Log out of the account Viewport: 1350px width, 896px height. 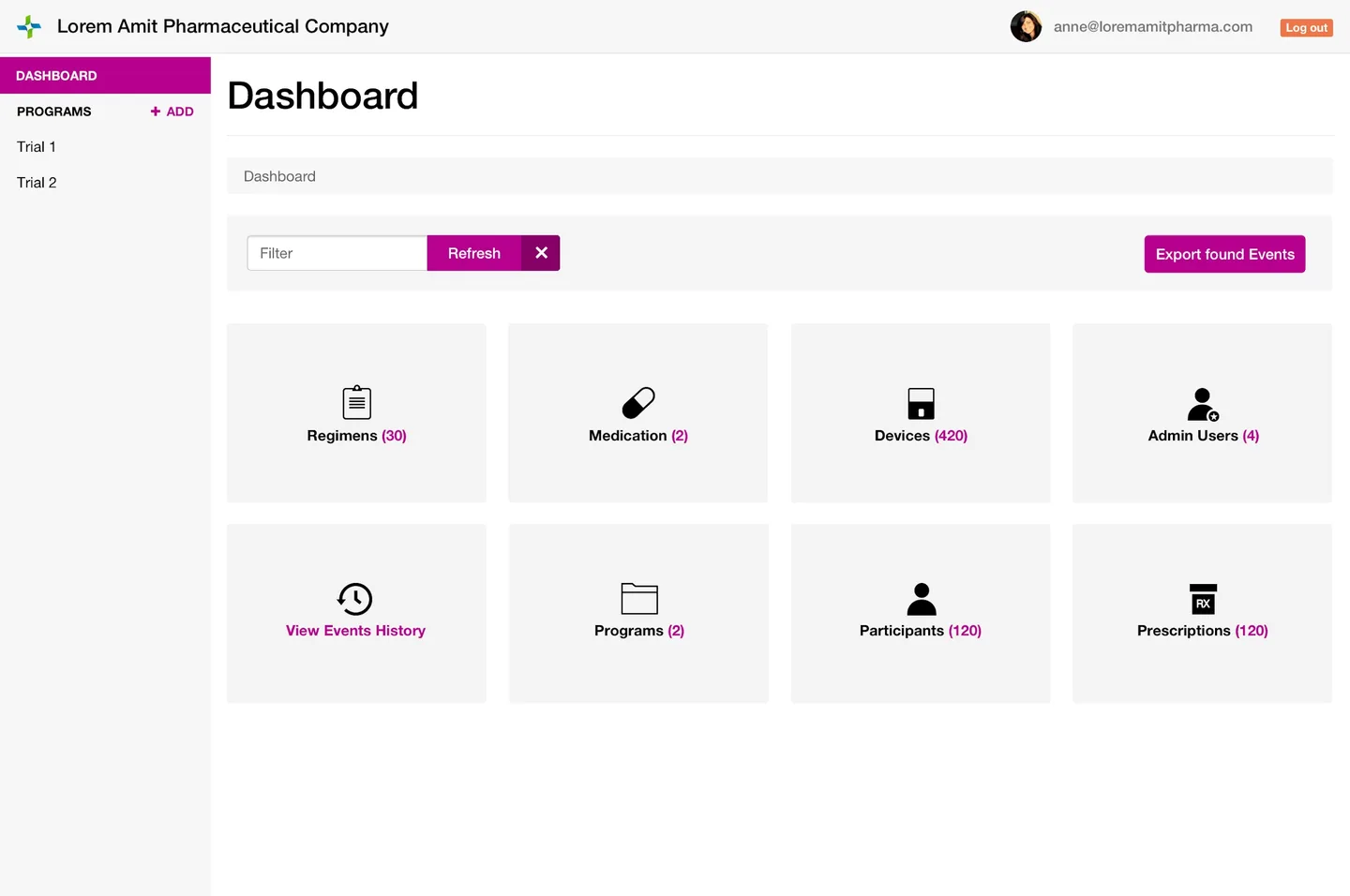click(1306, 27)
